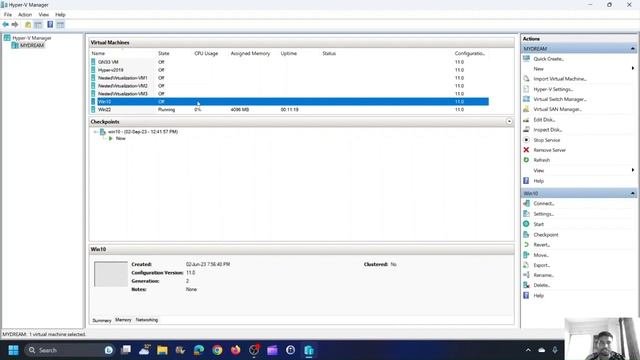Click Export action for Win10
Viewport: 640px width, 360px height.
(542, 265)
